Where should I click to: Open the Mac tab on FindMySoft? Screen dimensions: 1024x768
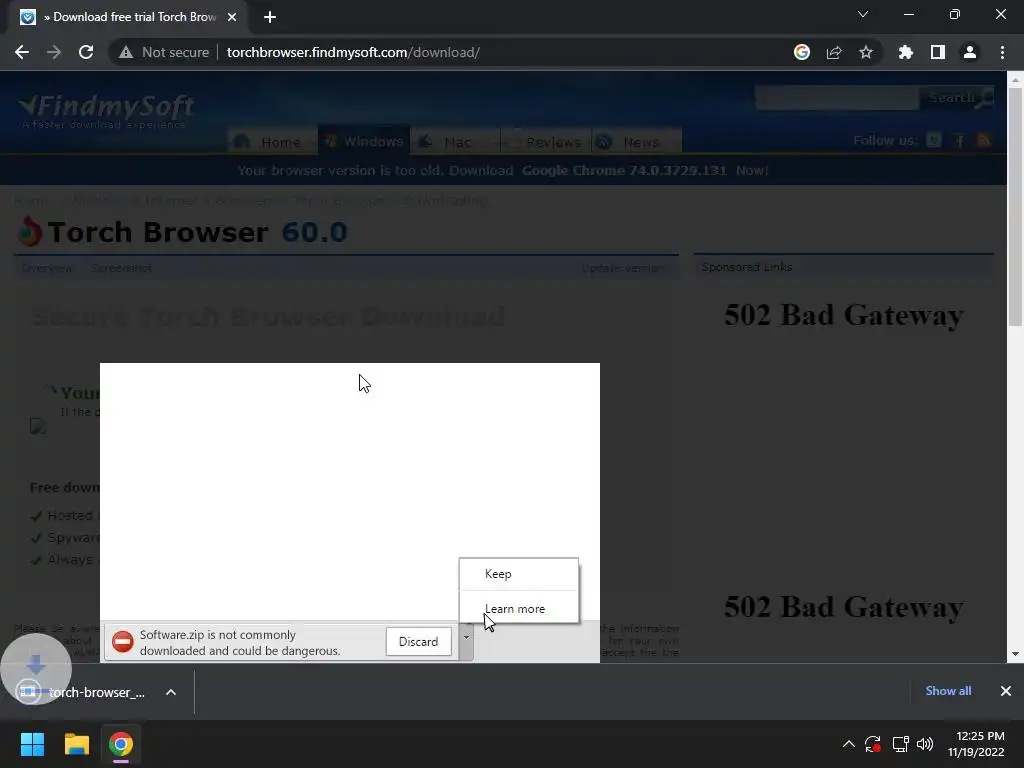[x=455, y=142]
